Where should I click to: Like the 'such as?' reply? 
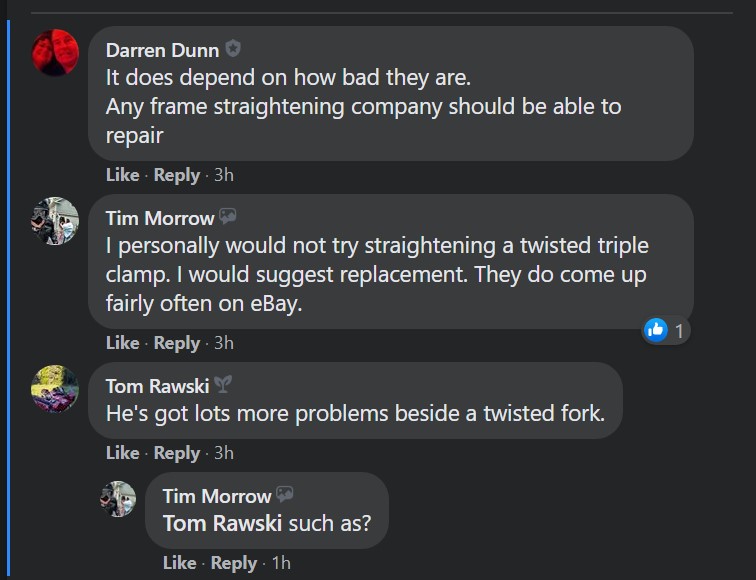pos(179,563)
